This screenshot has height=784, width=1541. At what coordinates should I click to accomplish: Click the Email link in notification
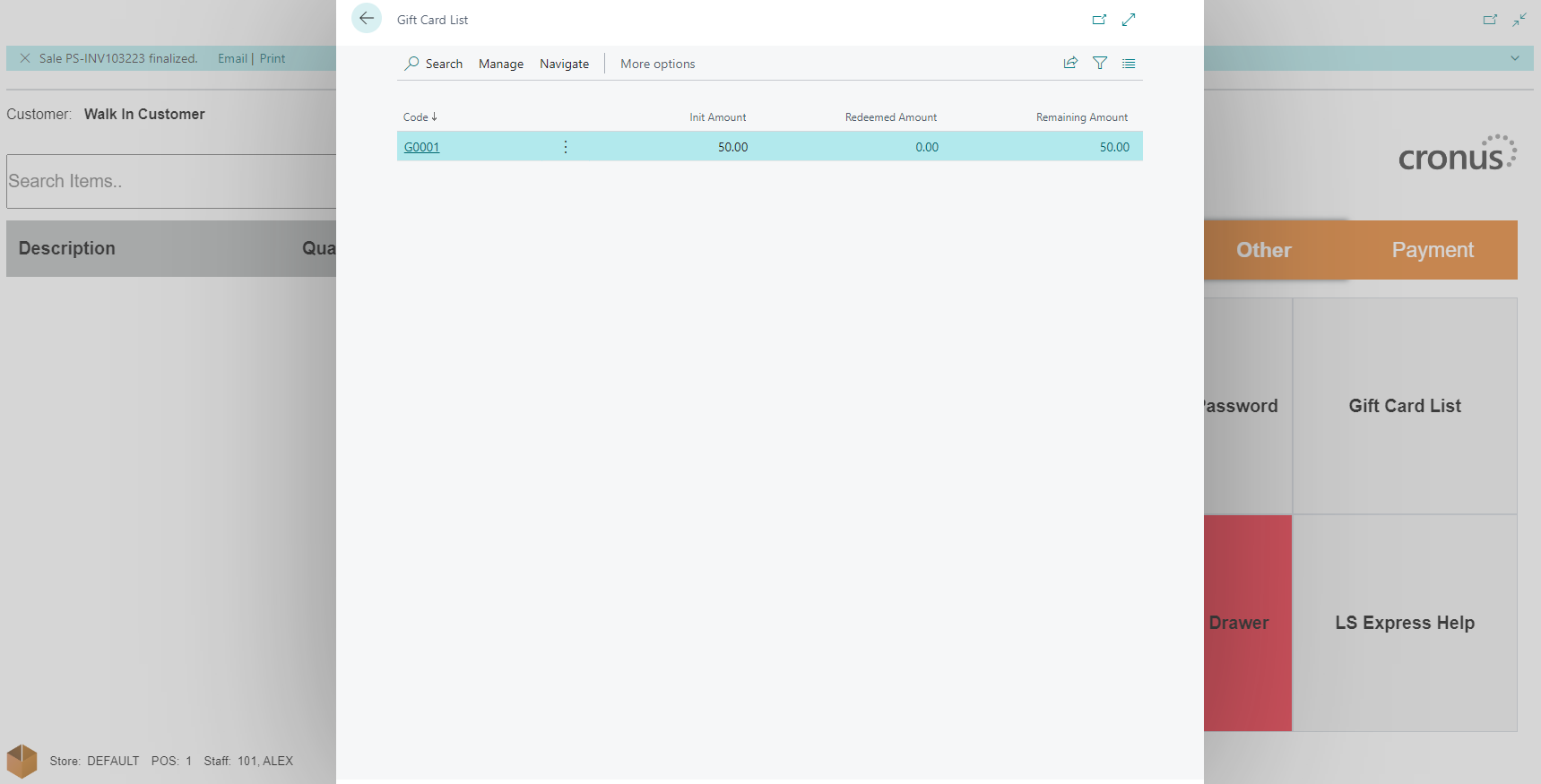coord(232,58)
